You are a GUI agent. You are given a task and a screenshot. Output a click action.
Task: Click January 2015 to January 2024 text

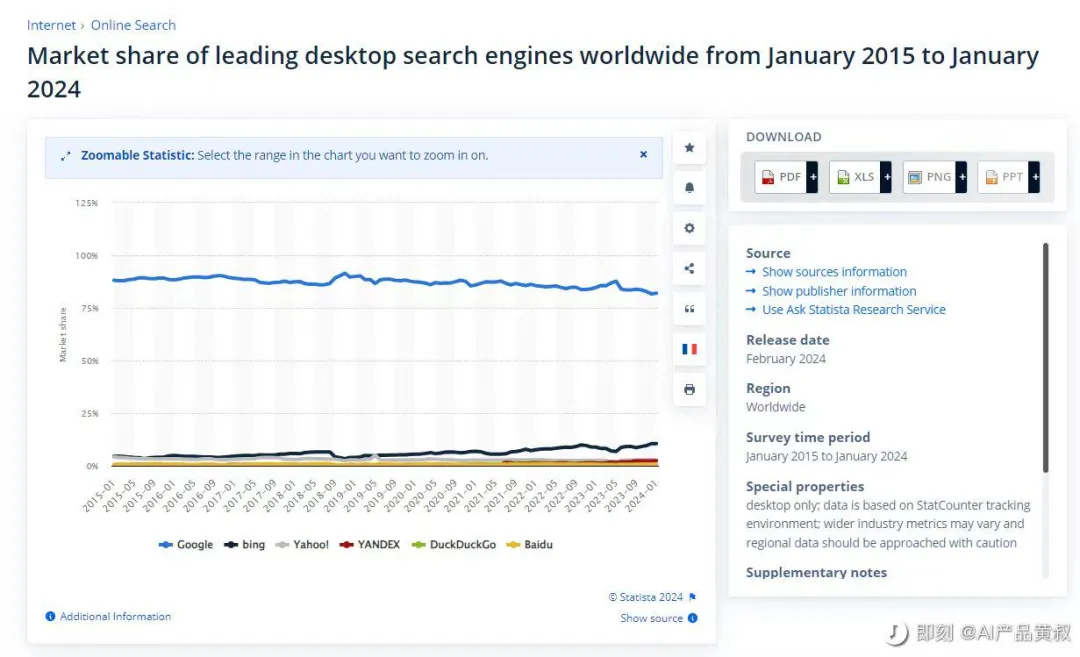click(827, 457)
